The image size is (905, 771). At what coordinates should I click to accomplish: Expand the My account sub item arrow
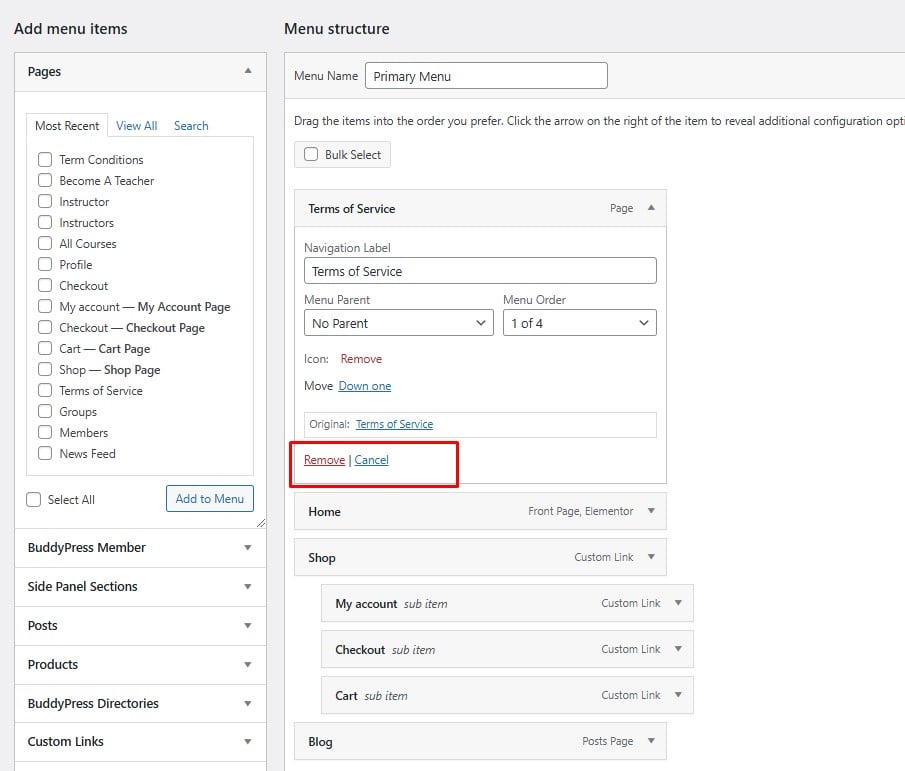point(678,603)
